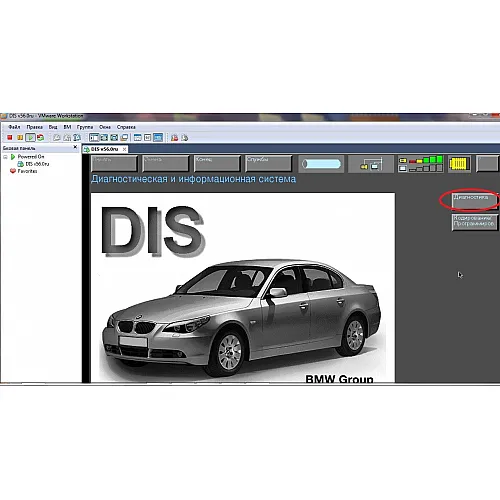500x500 pixels.
Task: Select DIS v56.0ru in the sidebar tree
Action: [37, 164]
